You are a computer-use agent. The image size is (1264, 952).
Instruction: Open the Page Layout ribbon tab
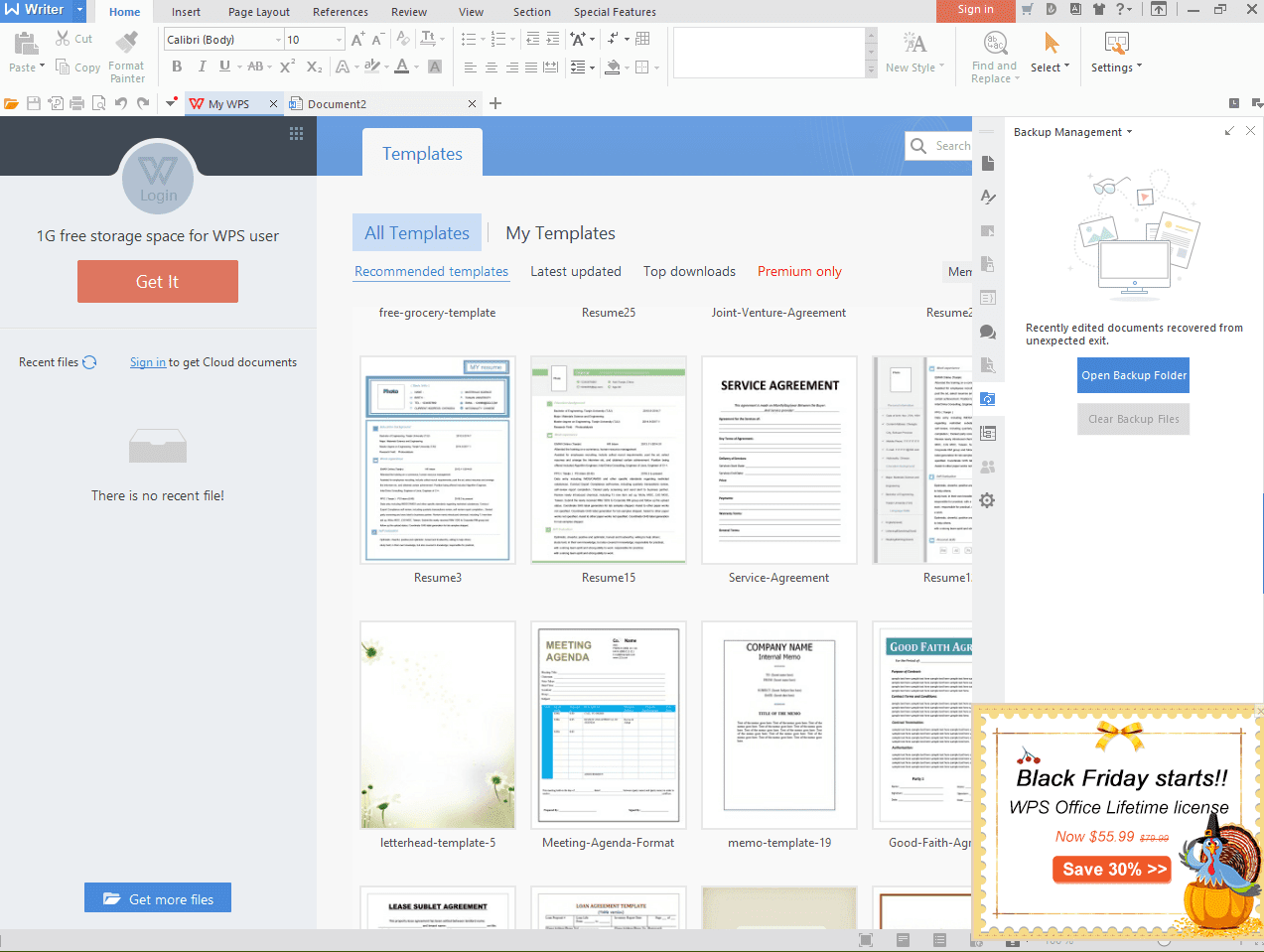[258, 12]
